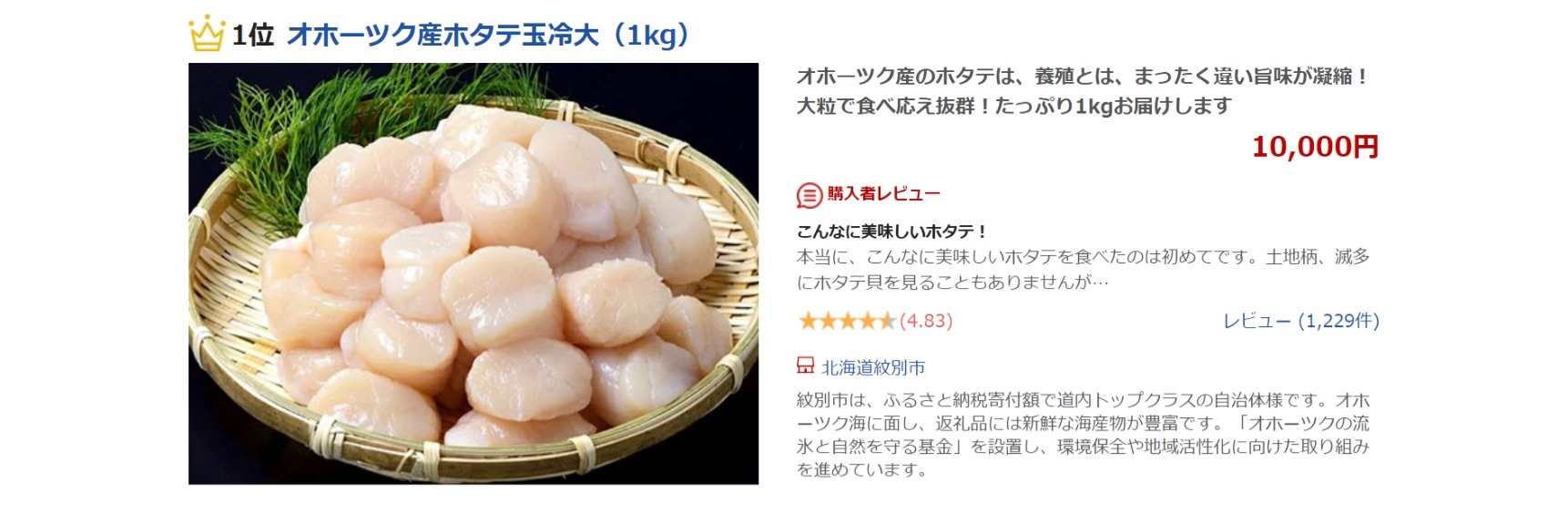Click the gold crown ranking icon
The height and width of the screenshot is (524, 1568).
pos(206,34)
